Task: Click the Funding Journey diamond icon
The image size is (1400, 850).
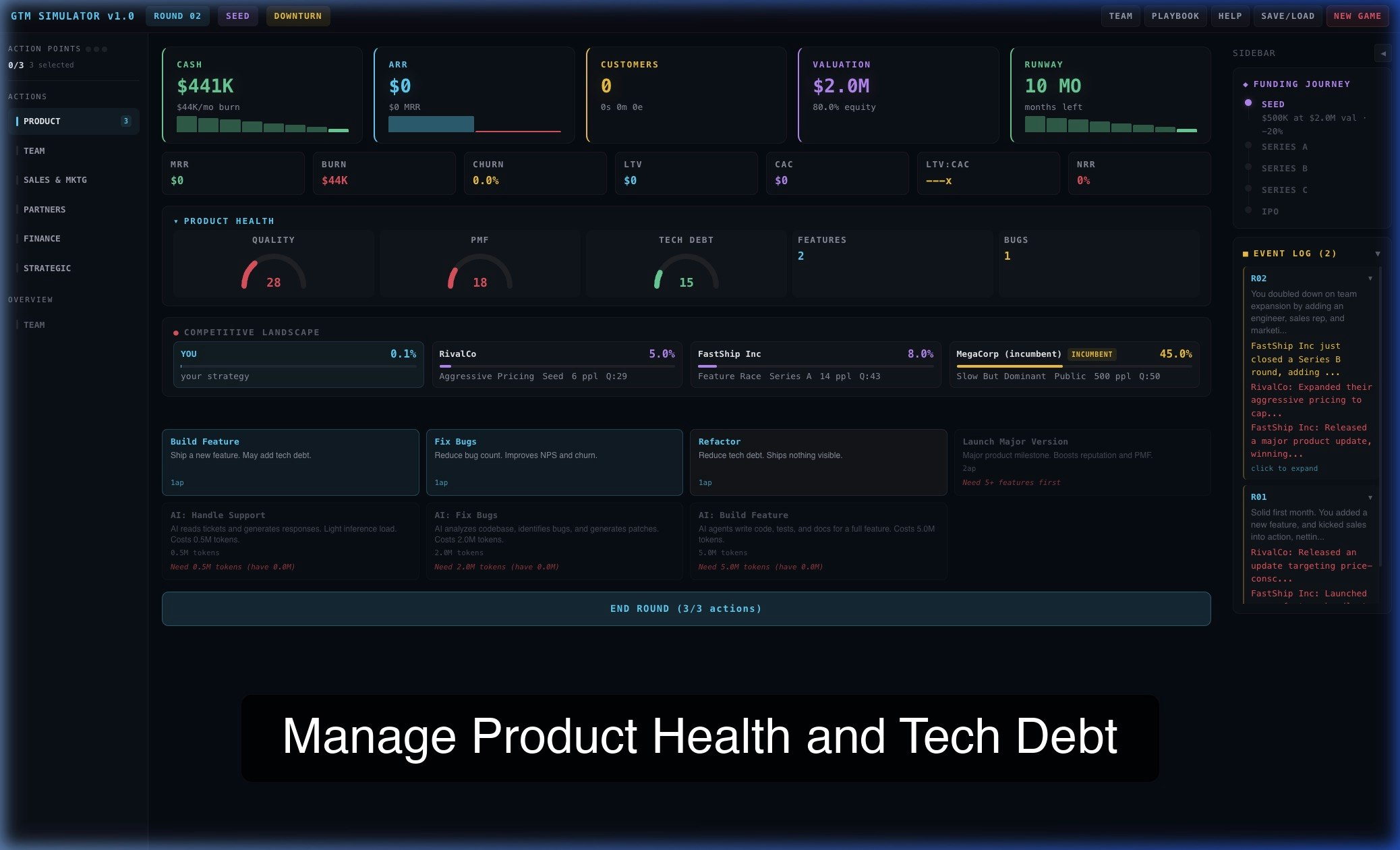Action: (x=1245, y=84)
